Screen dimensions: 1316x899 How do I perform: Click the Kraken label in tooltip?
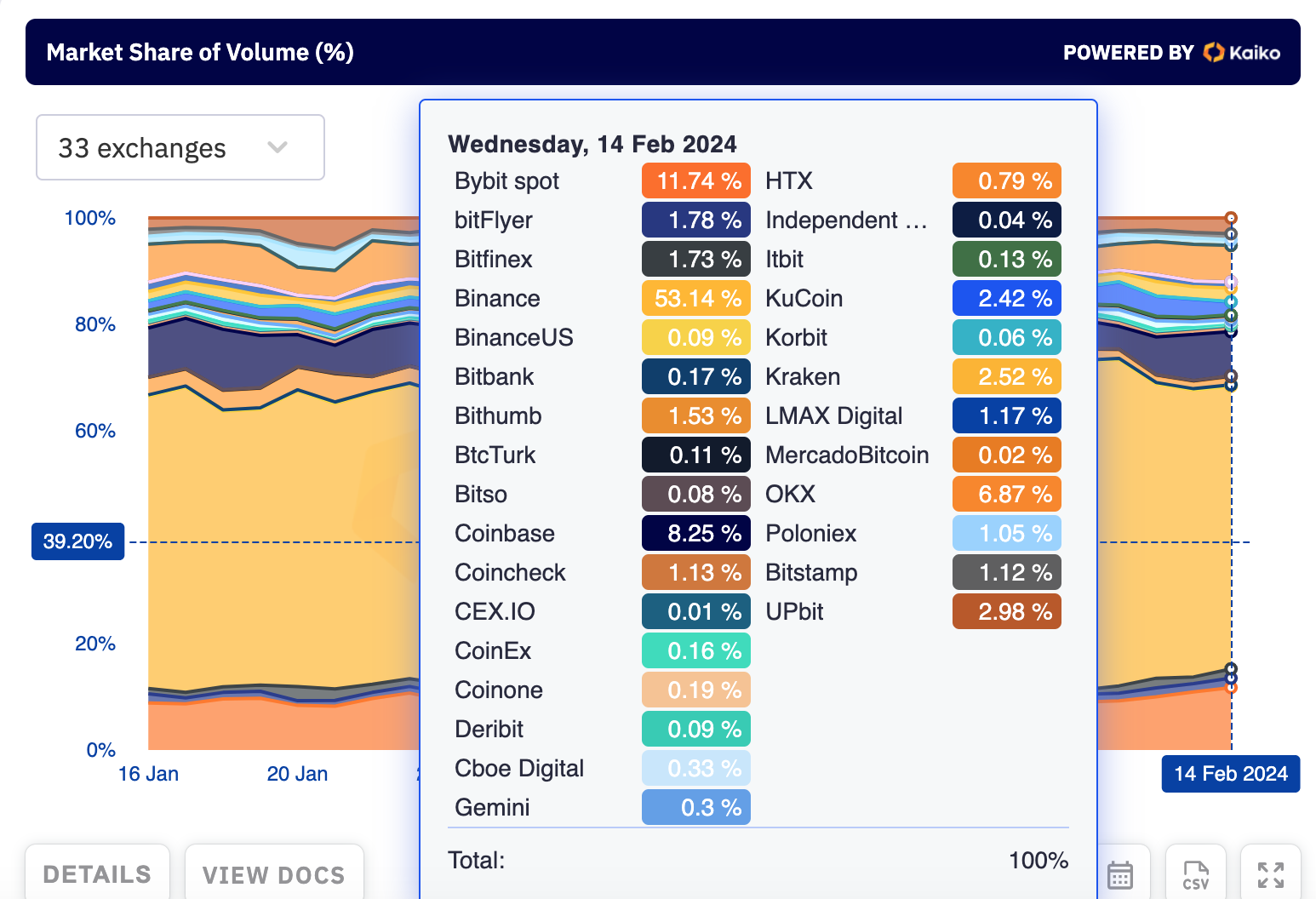[x=803, y=377]
